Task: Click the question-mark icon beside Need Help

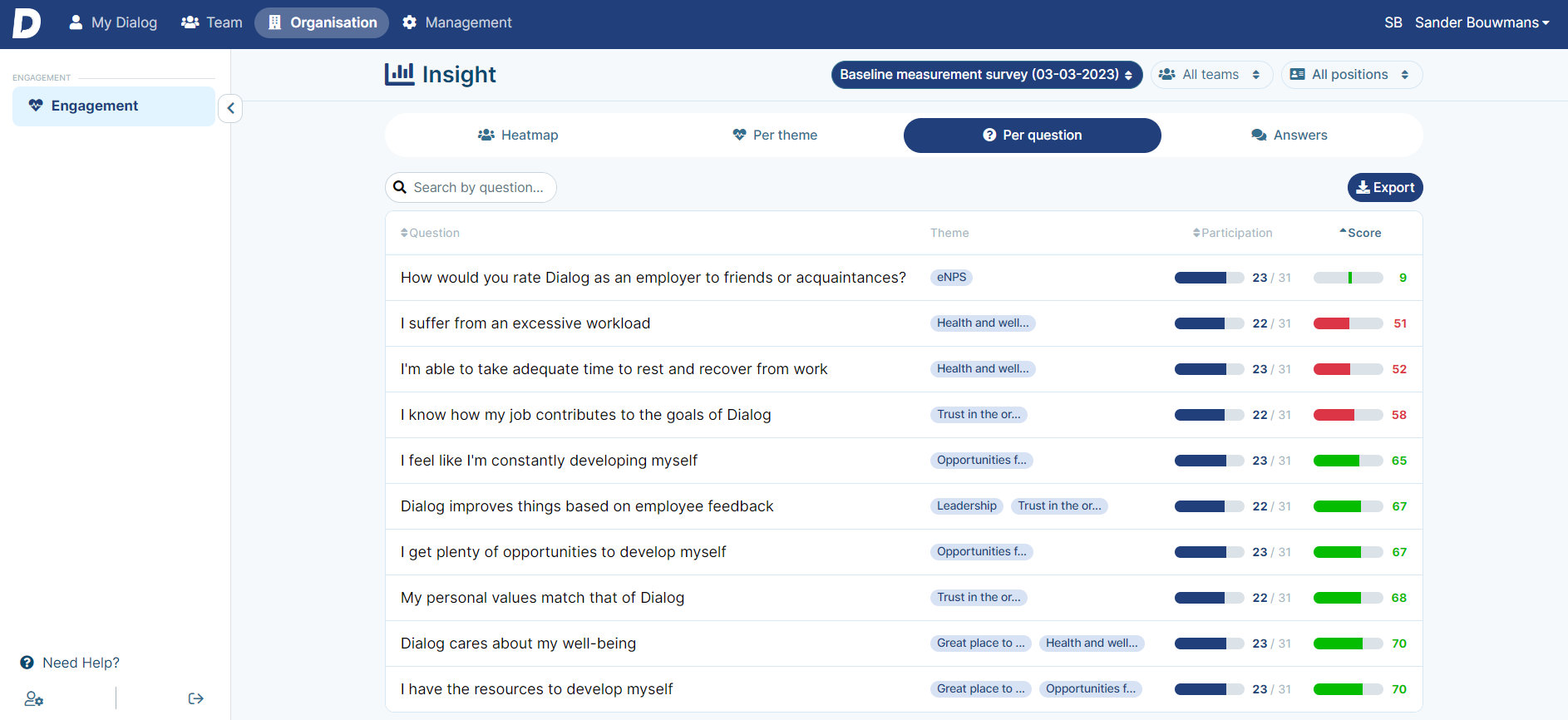Action: pyautogui.click(x=27, y=663)
